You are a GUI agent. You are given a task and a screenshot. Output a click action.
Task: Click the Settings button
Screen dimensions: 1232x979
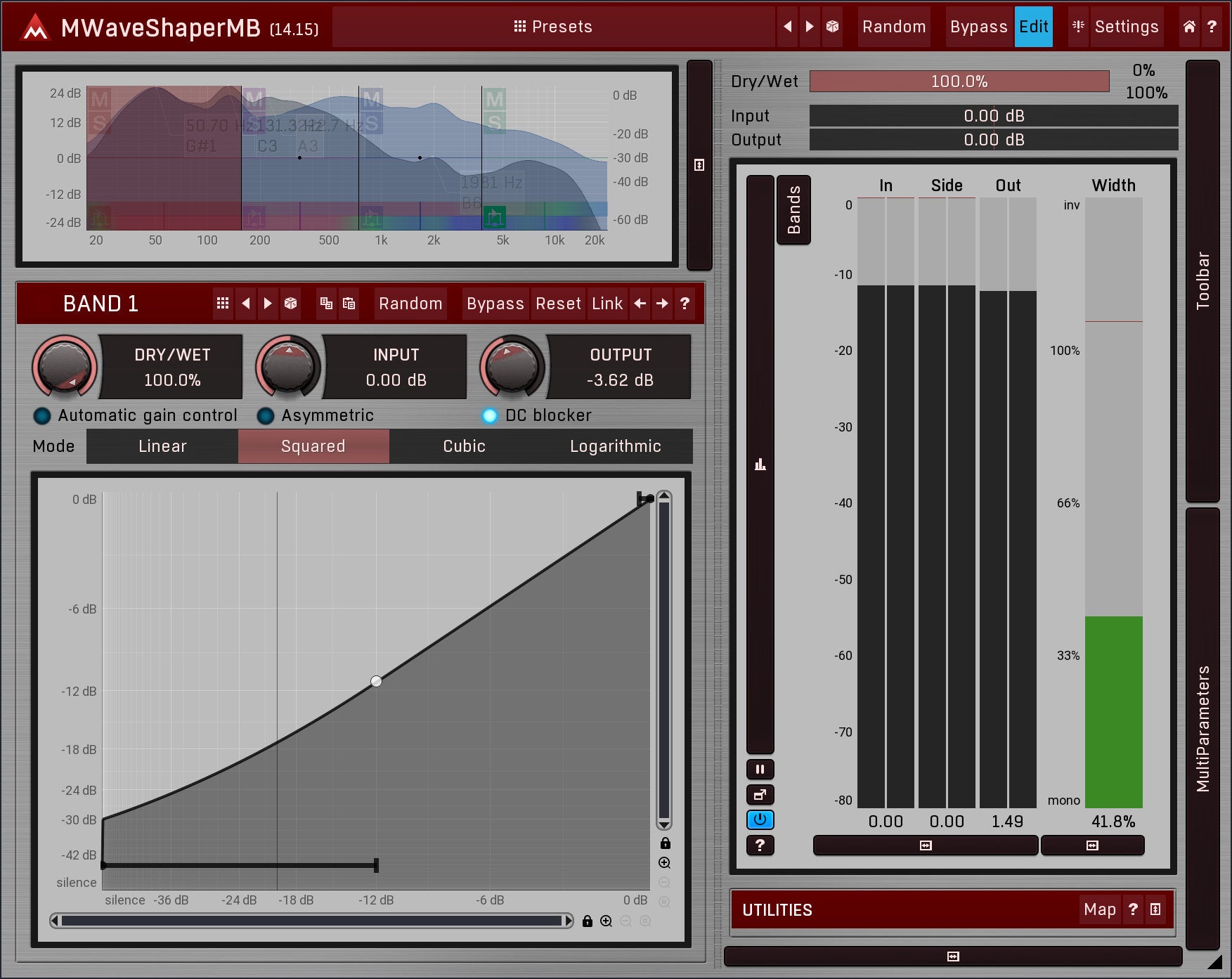(x=1126, y=27)
